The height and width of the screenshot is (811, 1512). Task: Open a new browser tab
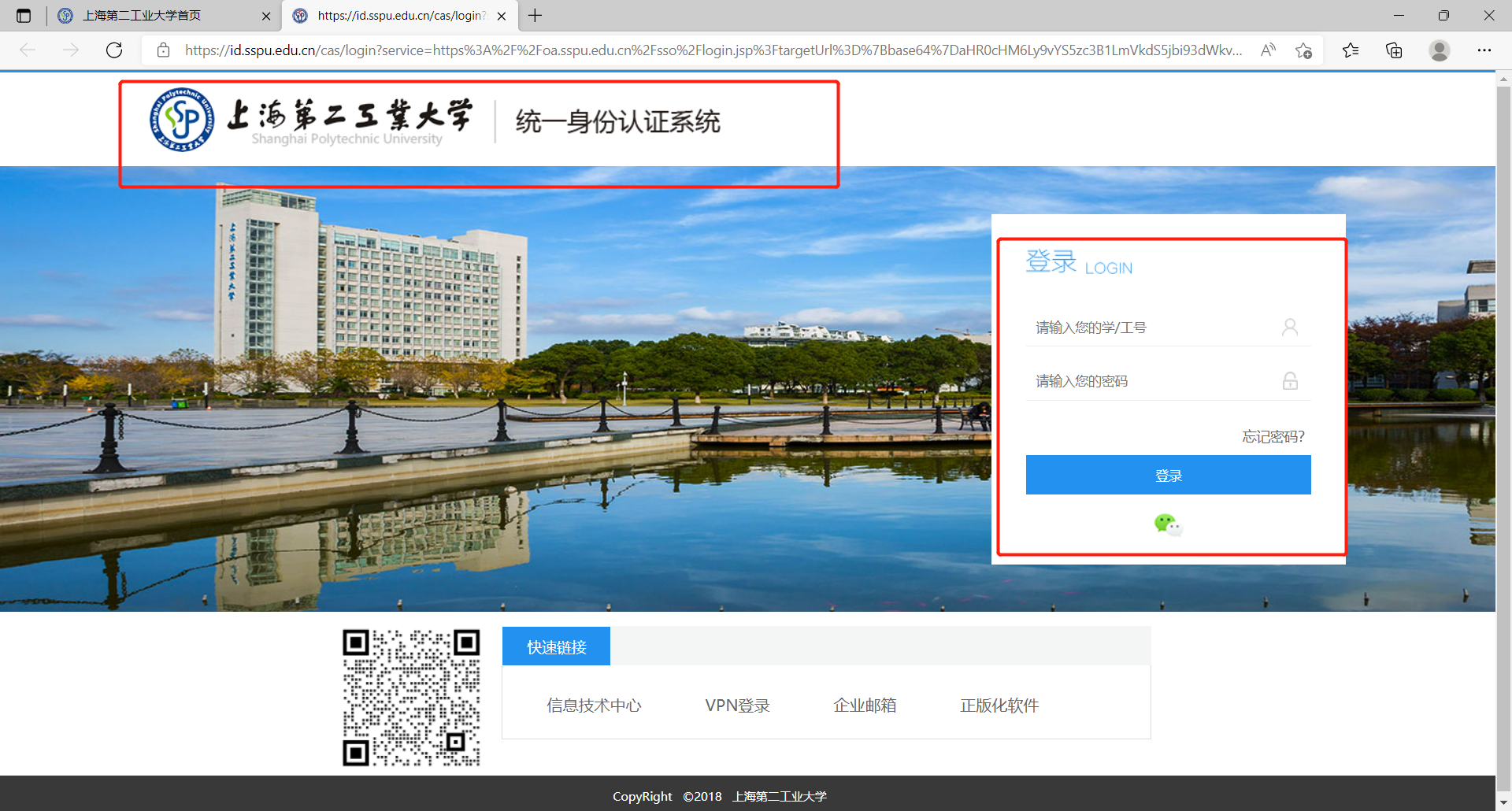point(535,16)
